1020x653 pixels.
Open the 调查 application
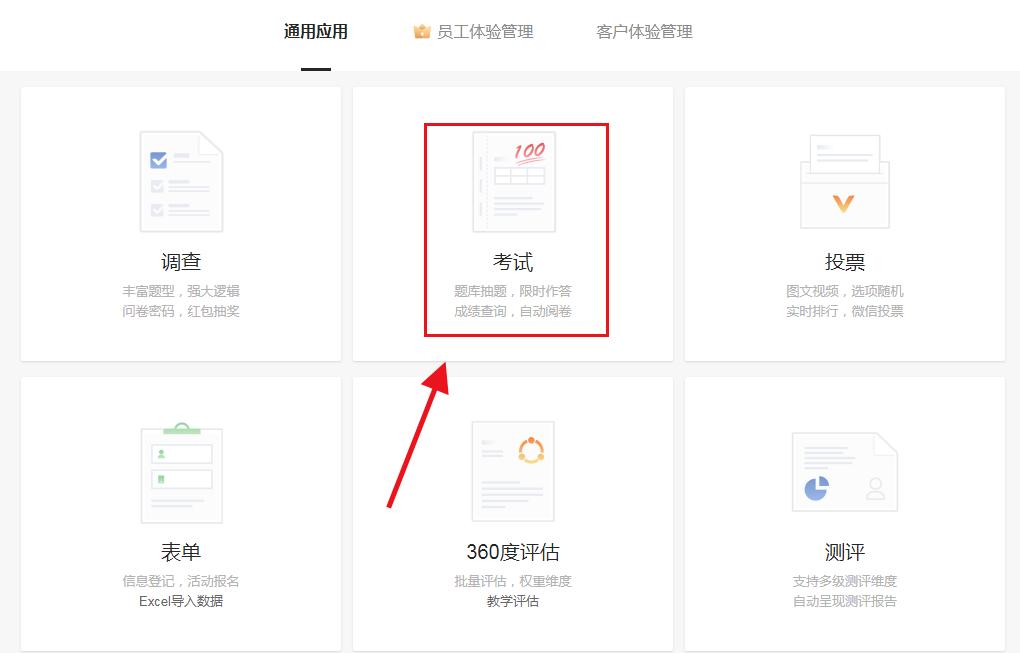(181, 222)
